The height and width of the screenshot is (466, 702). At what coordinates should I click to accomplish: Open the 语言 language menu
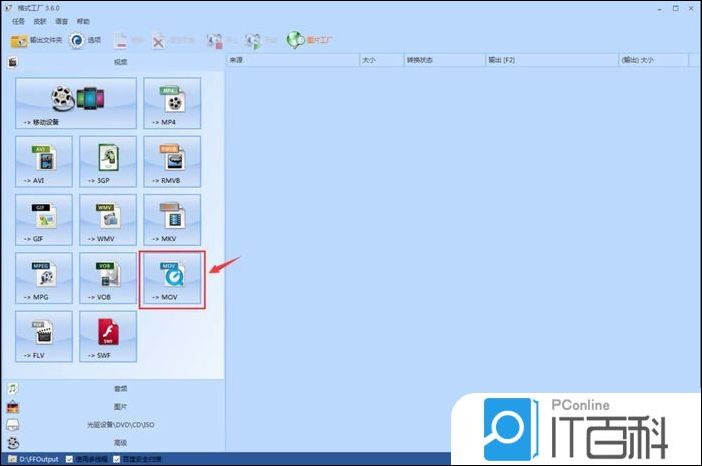(61, 21)
